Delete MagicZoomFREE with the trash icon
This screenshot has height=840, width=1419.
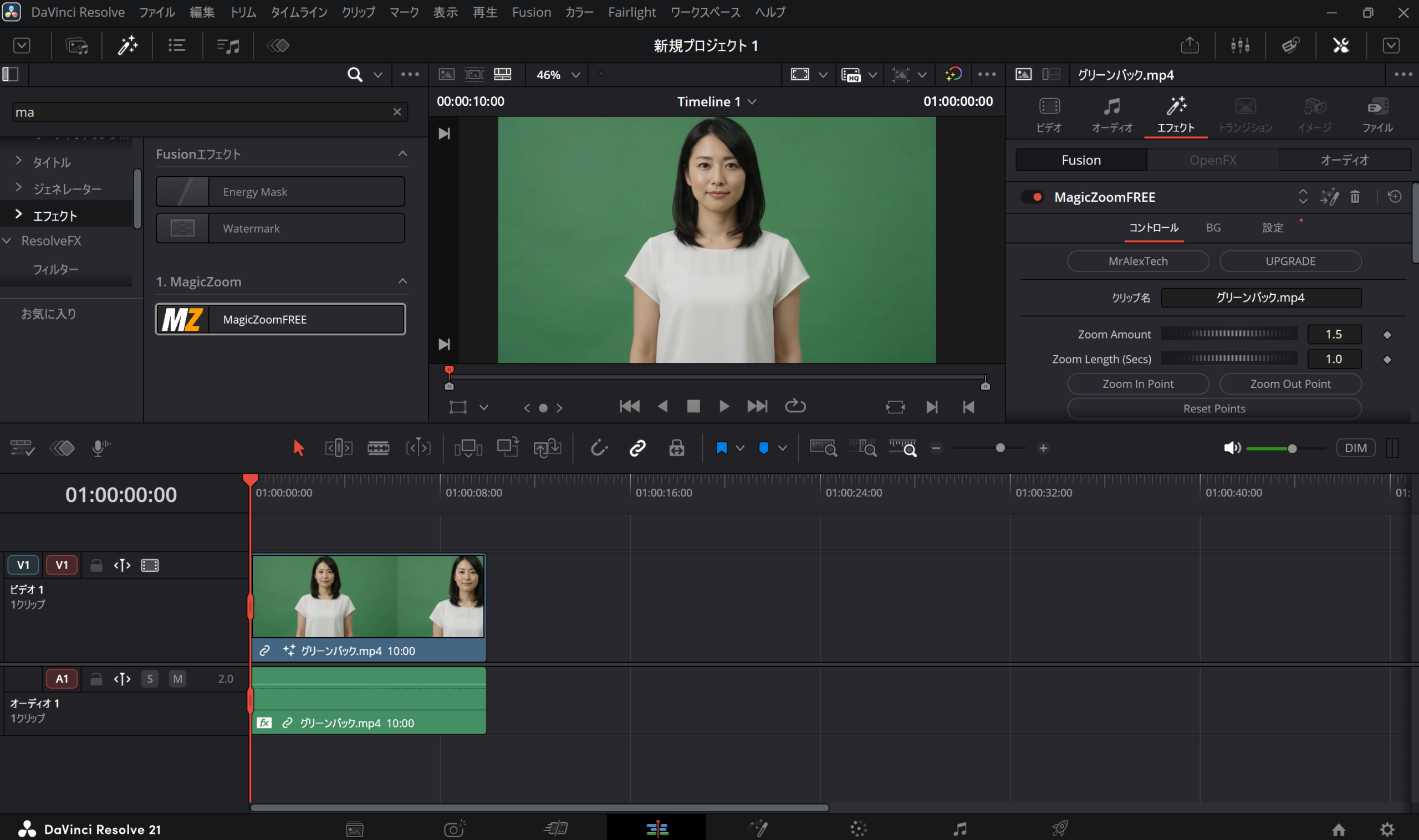[x=1355, y=197]
